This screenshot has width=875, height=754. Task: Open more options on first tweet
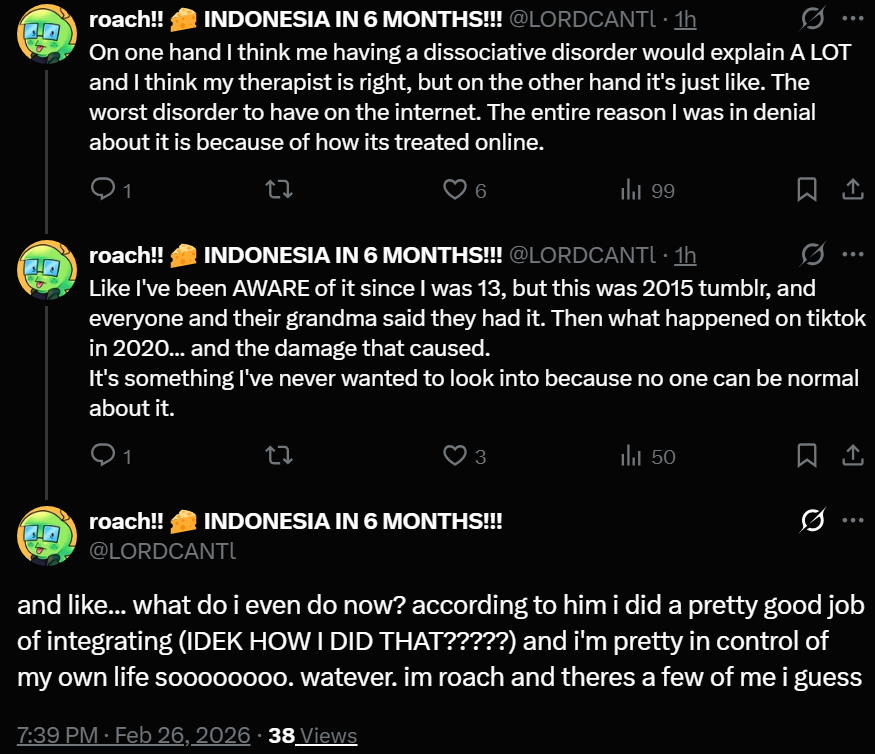point(852,20)
